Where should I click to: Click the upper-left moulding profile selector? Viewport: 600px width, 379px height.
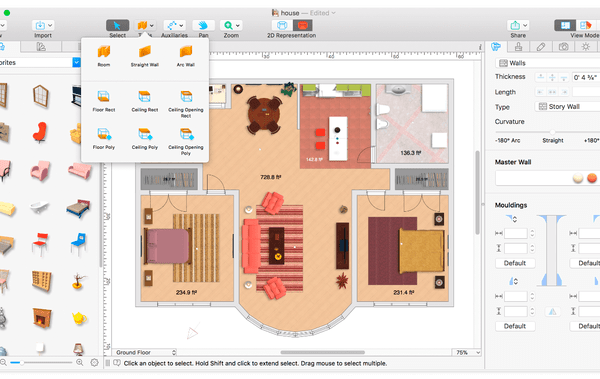pyautogui.click(x=512, y=219)
